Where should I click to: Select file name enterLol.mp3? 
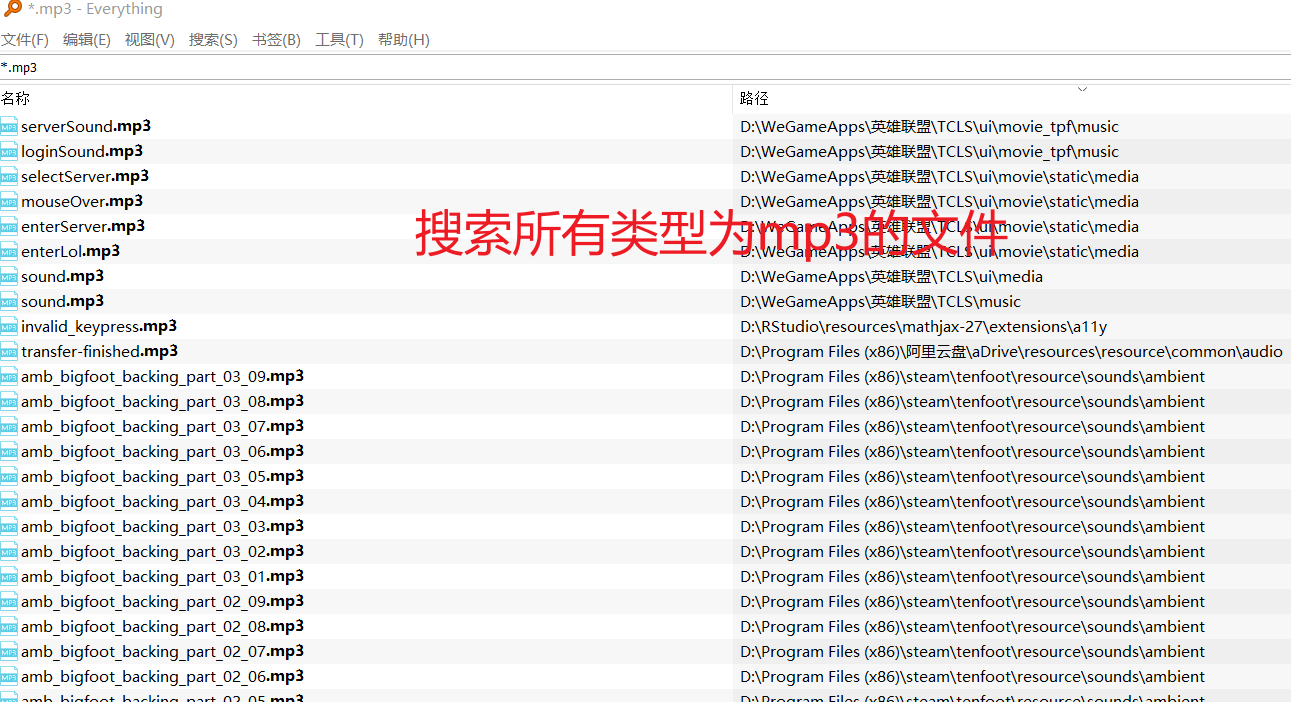(70, 251)
